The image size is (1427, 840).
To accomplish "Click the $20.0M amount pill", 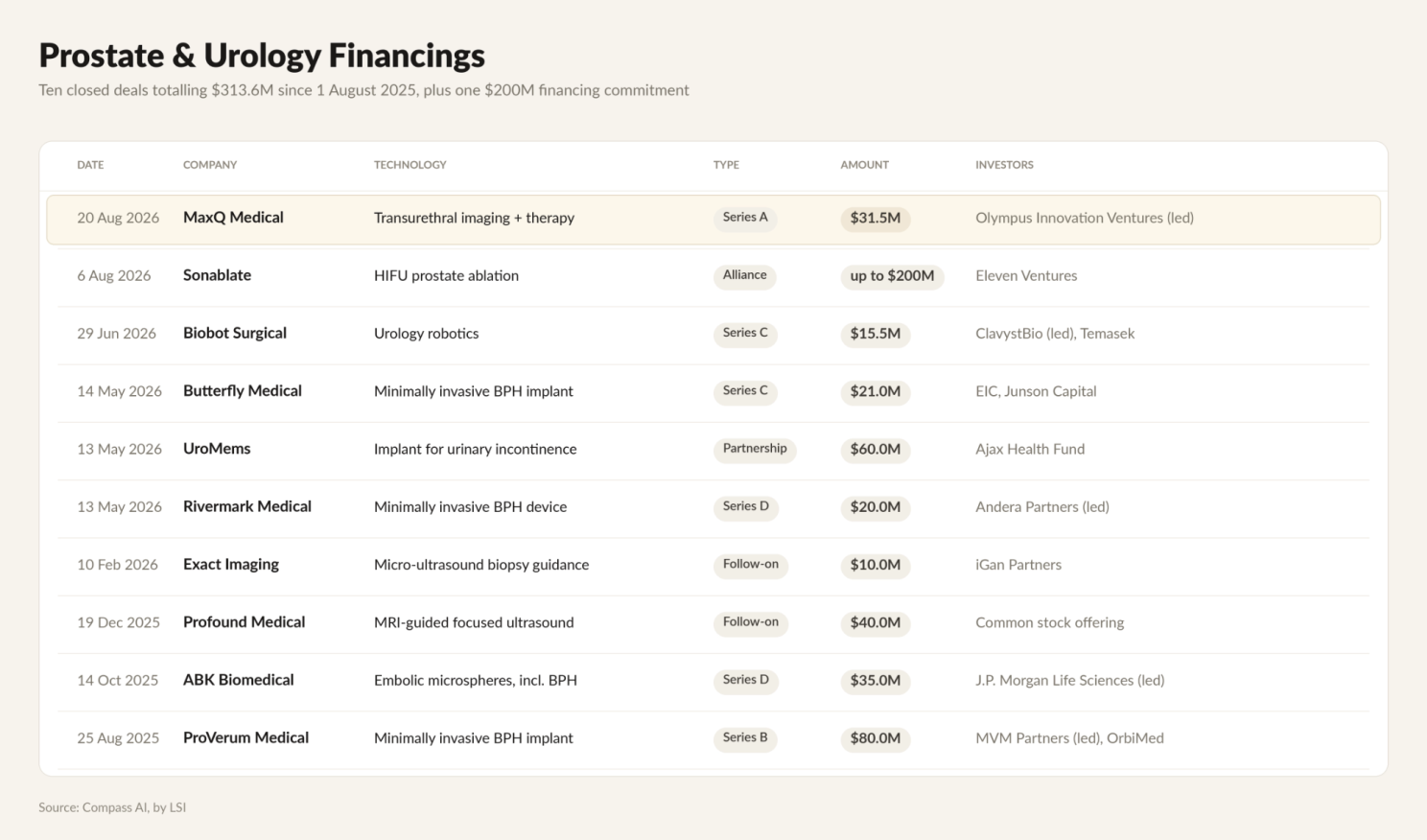I will (x=875, y=507).
